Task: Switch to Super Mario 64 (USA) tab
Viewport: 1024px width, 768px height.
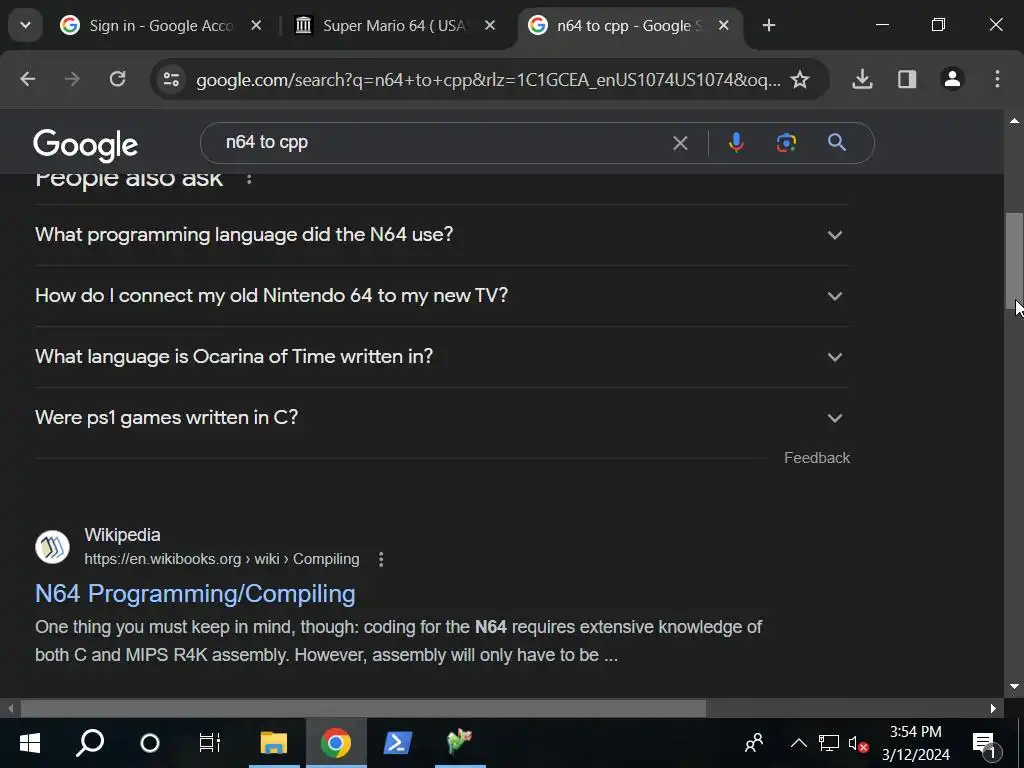Action: [395, 25]
